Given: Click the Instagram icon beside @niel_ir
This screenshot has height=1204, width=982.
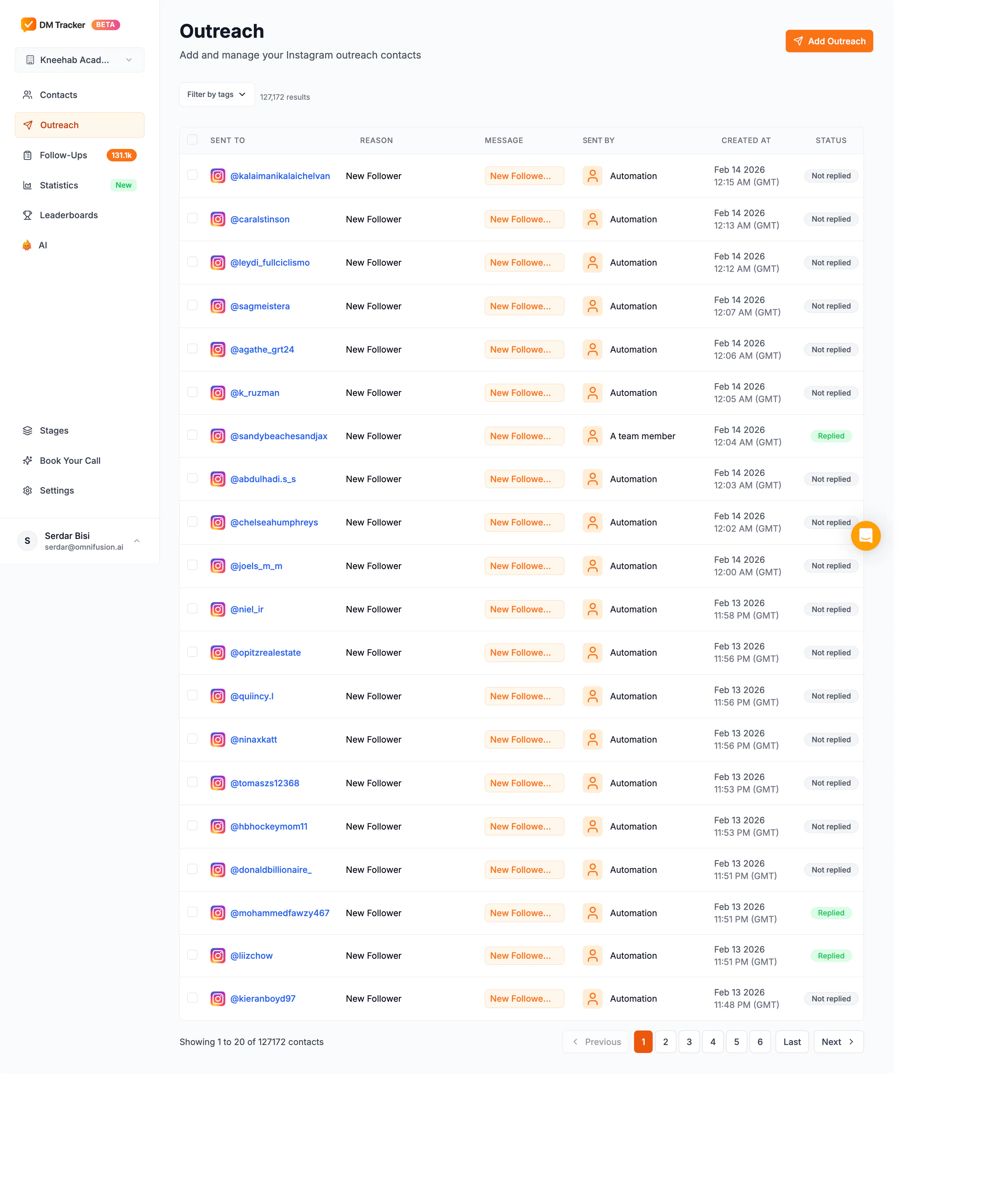Looking at the screenshot, I should [x=218, y=609].
